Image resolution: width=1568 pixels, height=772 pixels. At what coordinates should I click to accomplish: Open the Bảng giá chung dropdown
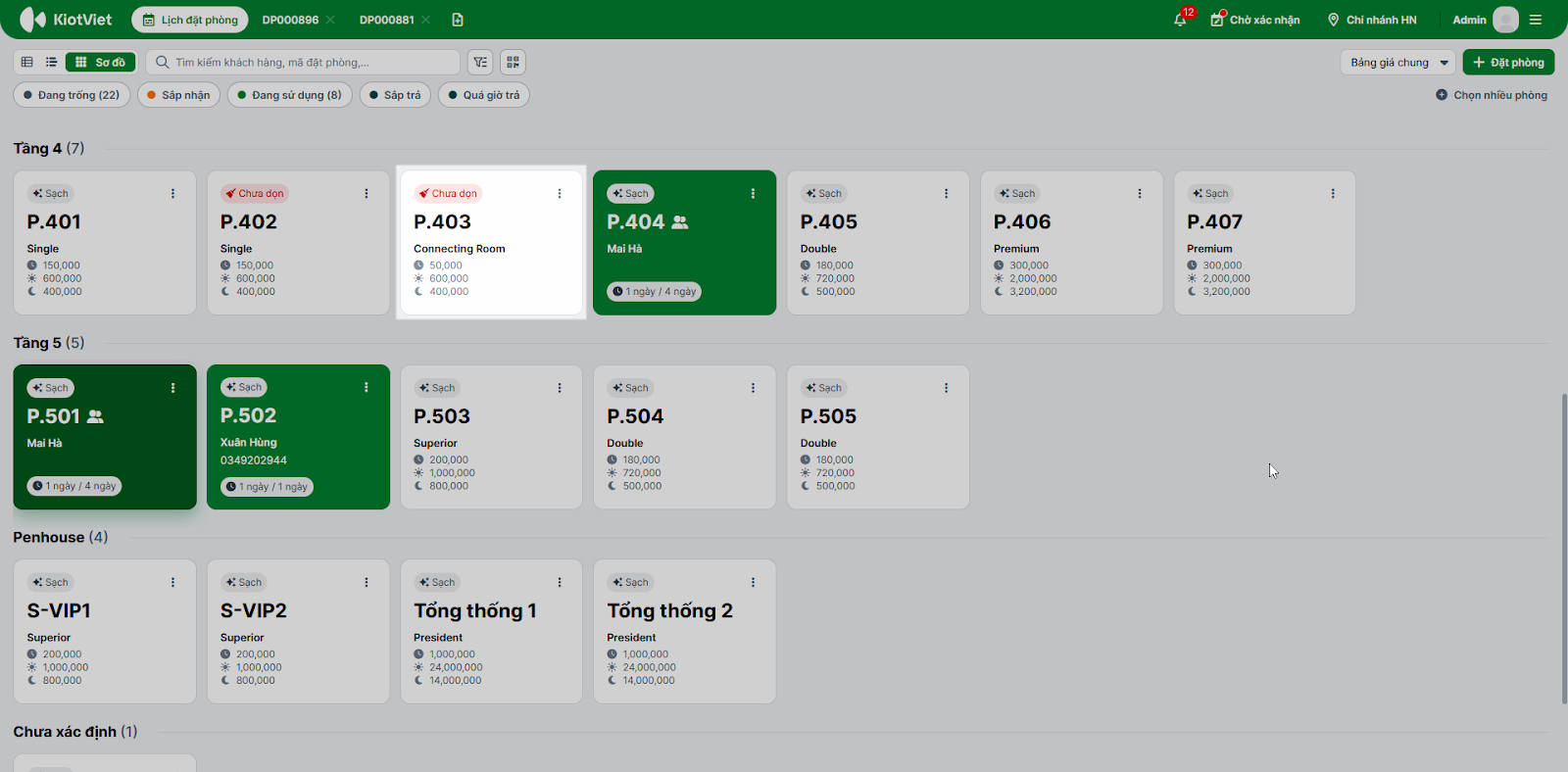click(x=1398, y=63)
